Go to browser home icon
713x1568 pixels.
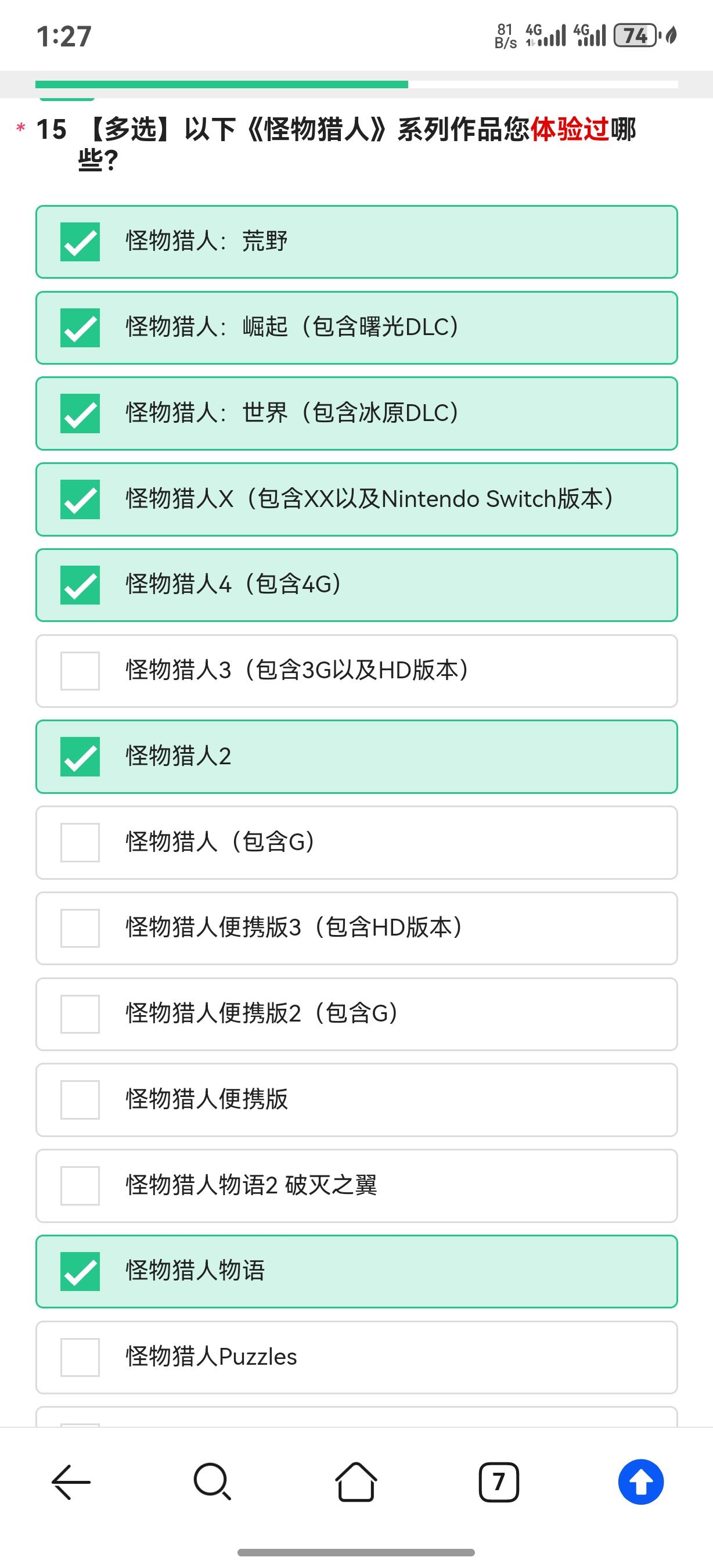[356, 1481]
